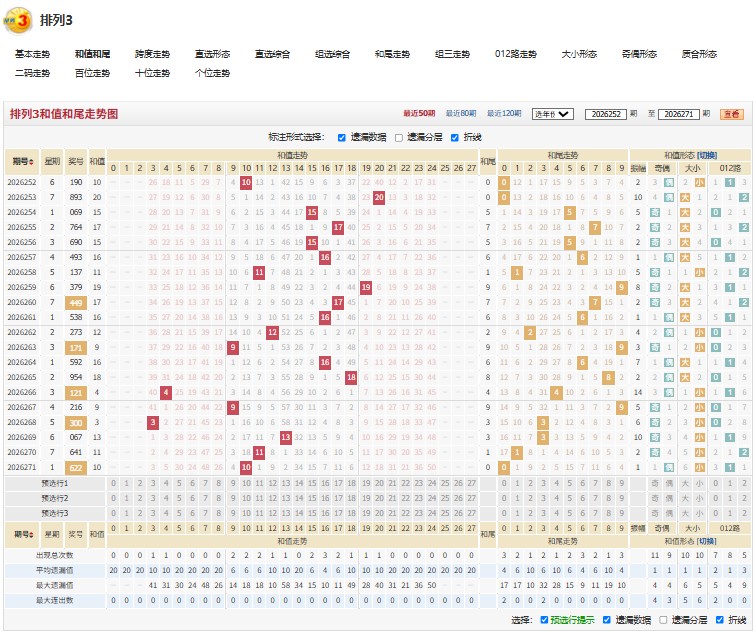Screen dimensions: 755x635
Task: Toggle the top 遗漏数据 checkbox
Action: (342, 138)
